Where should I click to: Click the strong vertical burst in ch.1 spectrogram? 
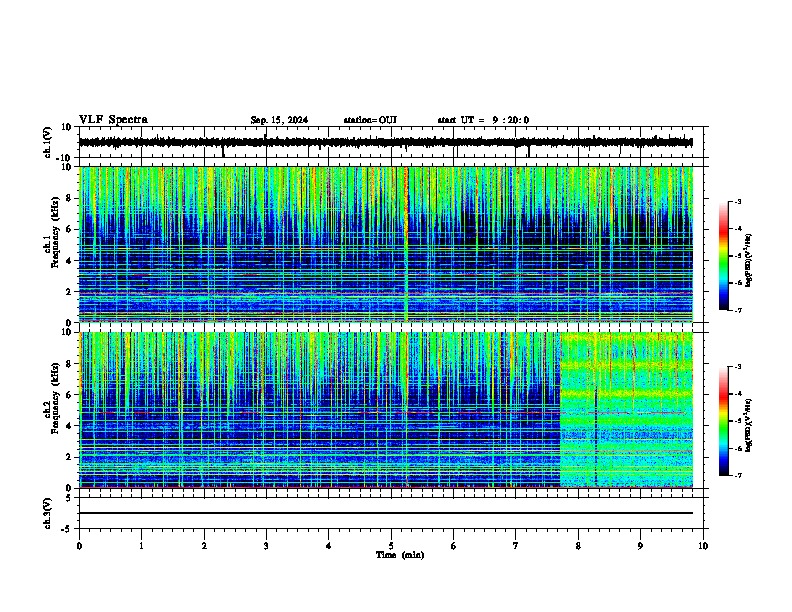406,244
